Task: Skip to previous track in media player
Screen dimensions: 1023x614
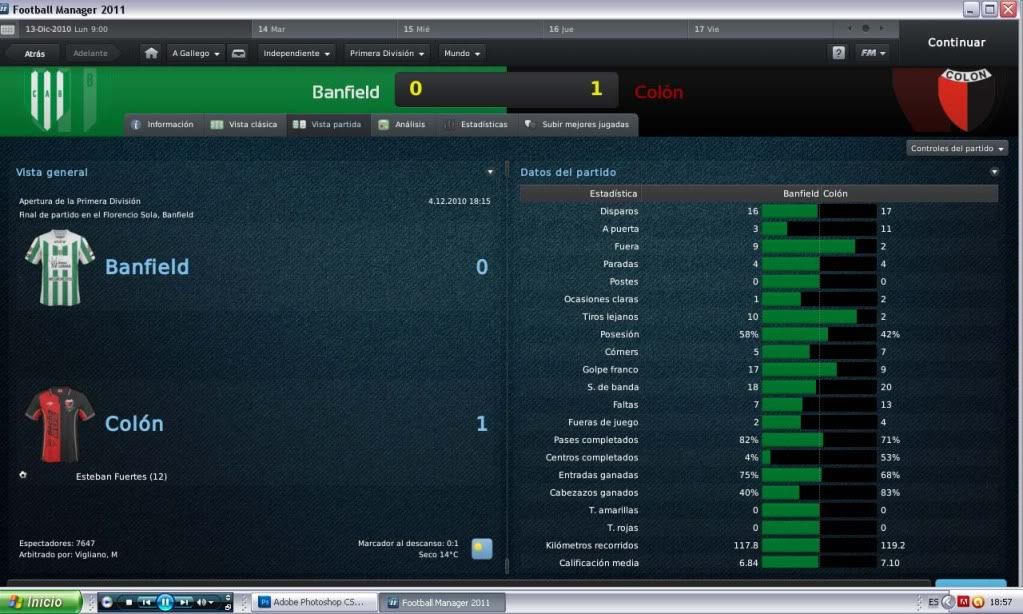Action: point(146,602)
